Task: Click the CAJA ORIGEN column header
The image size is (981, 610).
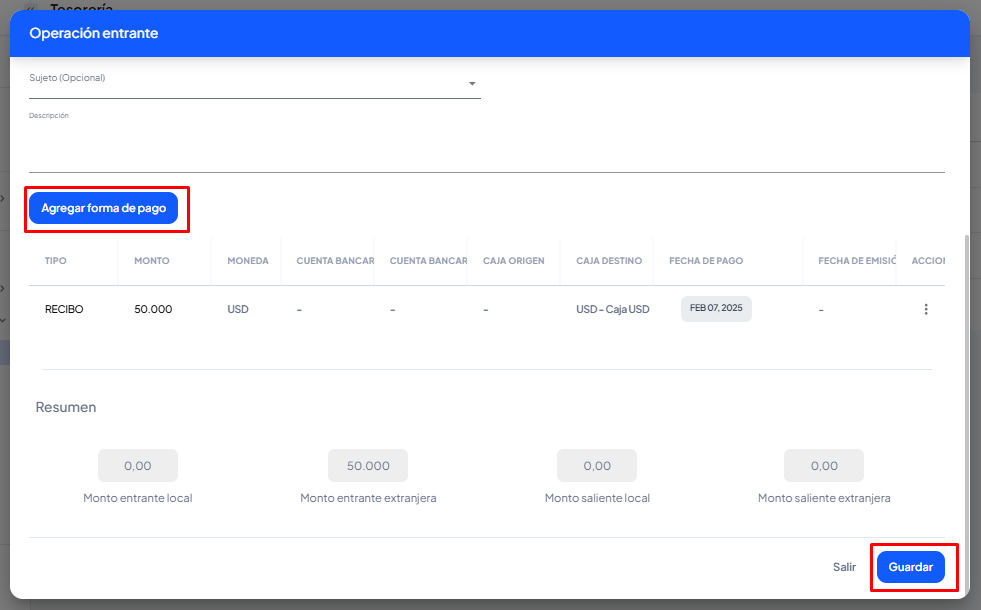Action: pyautogui.click(x=513, y=261)
